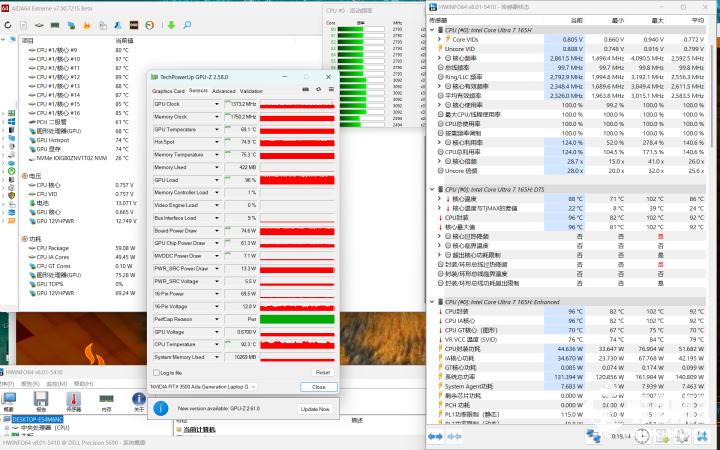Open HWiNFO 监控(M) menu
The width and height of the screenshot is (720, 450).
[57, 384]
